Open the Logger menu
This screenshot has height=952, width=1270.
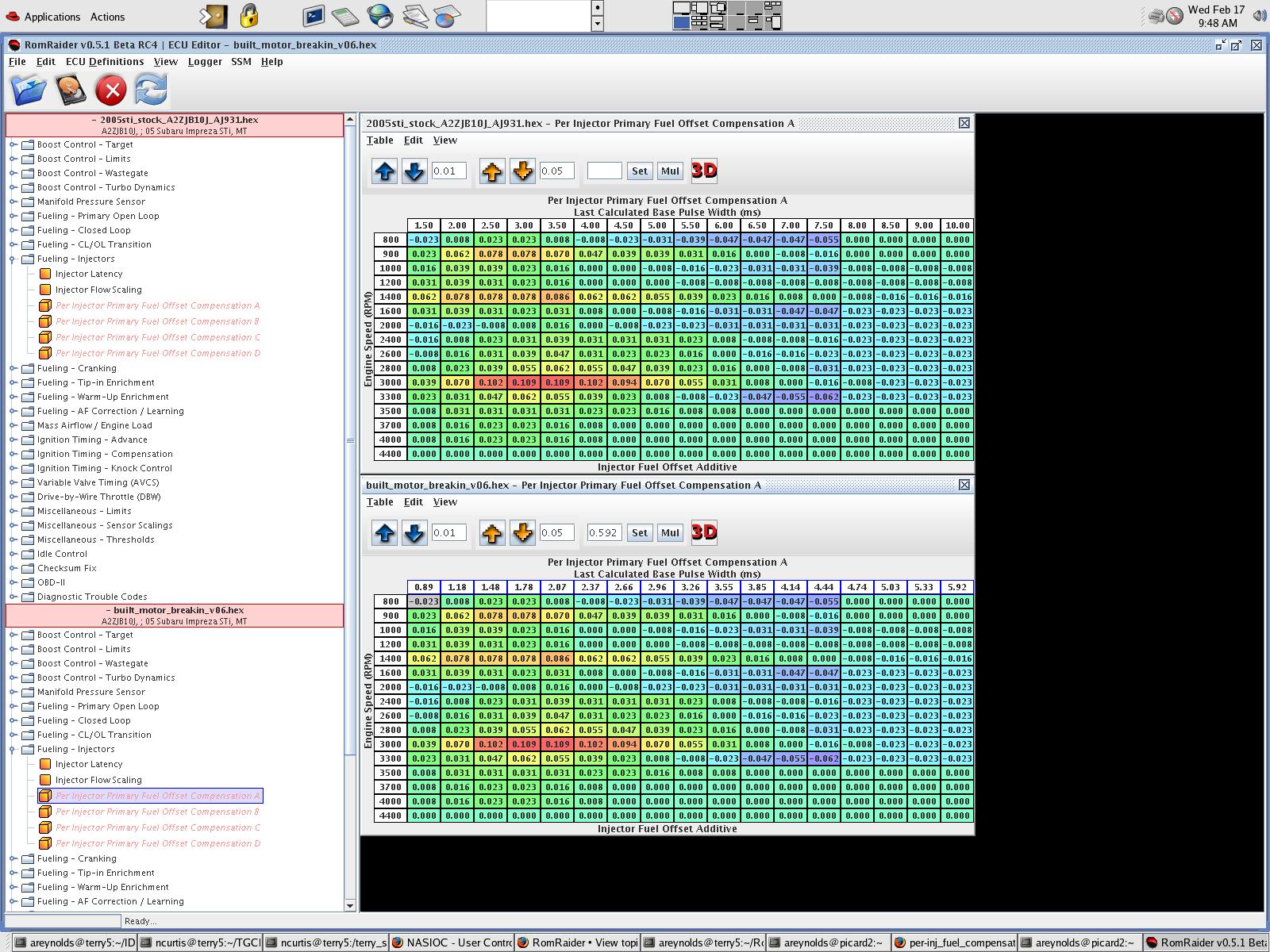pos(204,61)
